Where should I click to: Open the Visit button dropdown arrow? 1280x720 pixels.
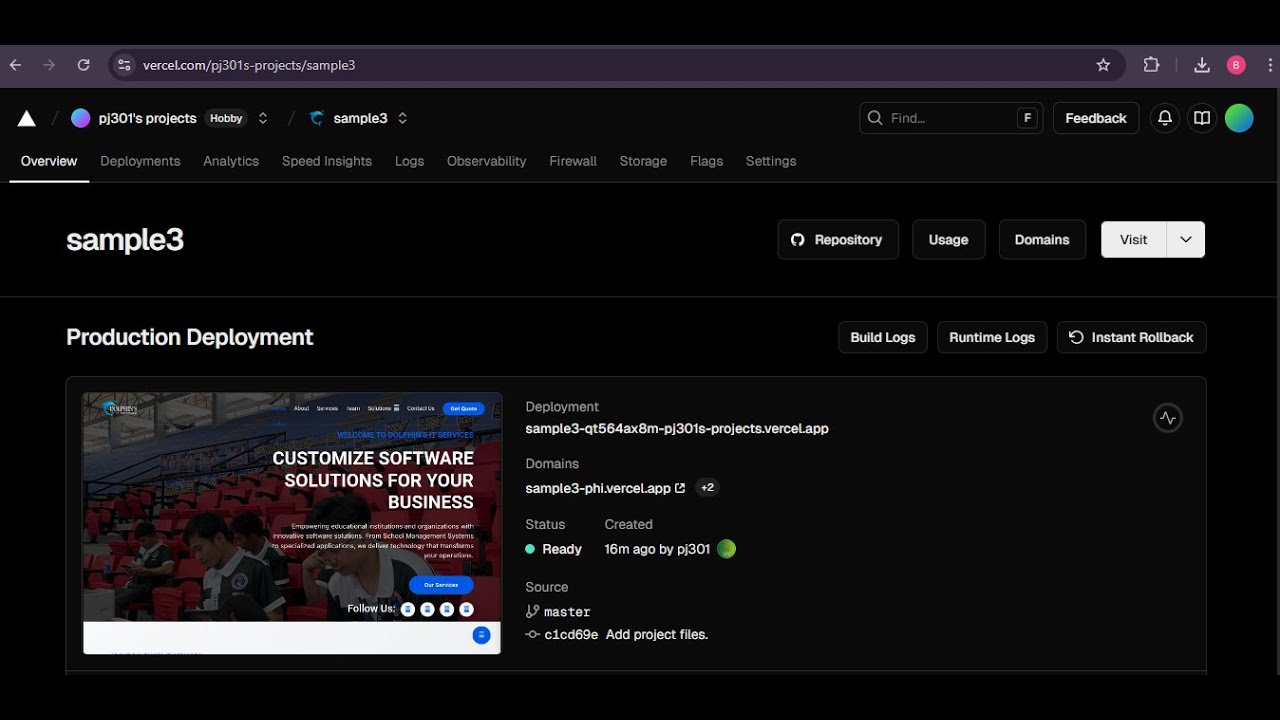(x=1186, y=240)
